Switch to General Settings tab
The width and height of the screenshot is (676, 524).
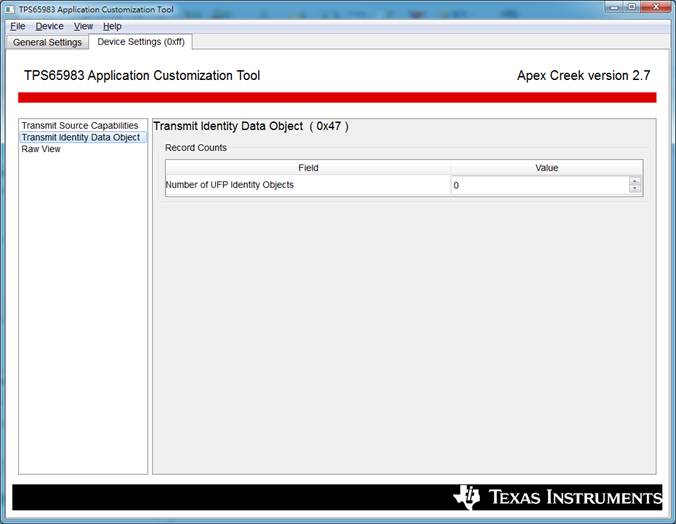(x=47, y=42)
